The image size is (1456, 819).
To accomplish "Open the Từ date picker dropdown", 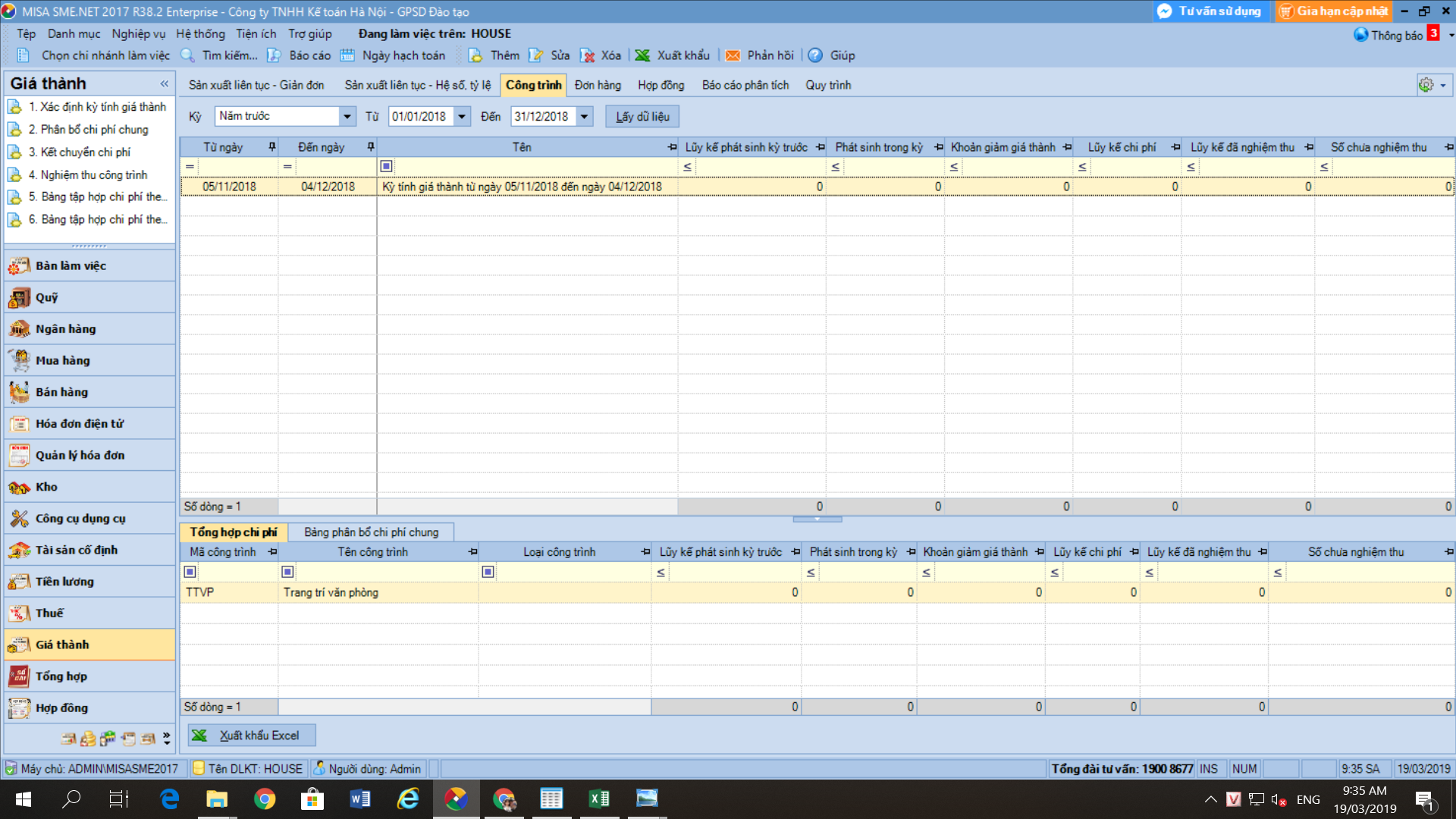I will [x=461, y=116].
